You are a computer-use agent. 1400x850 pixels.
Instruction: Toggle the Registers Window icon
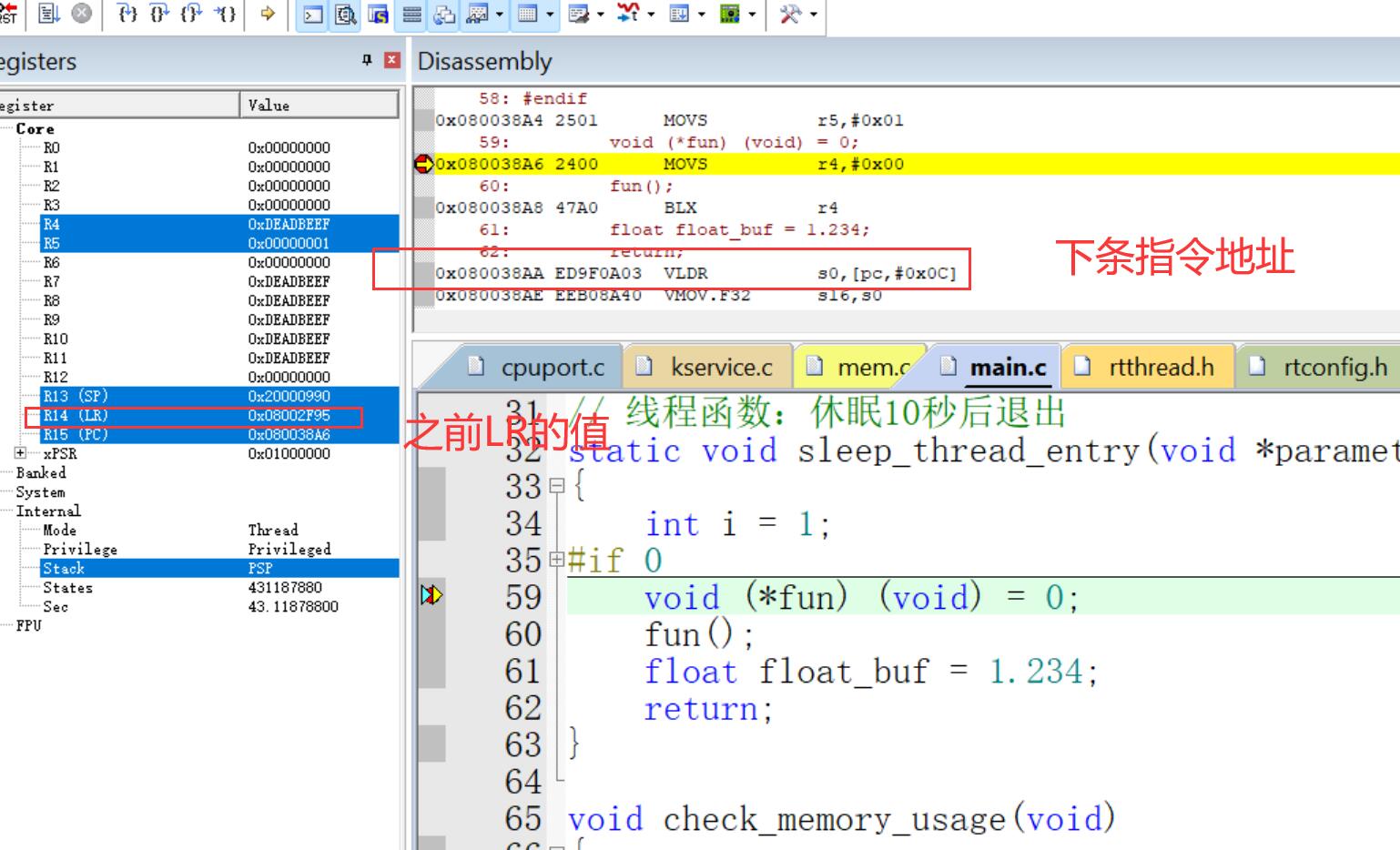[411, 15]
